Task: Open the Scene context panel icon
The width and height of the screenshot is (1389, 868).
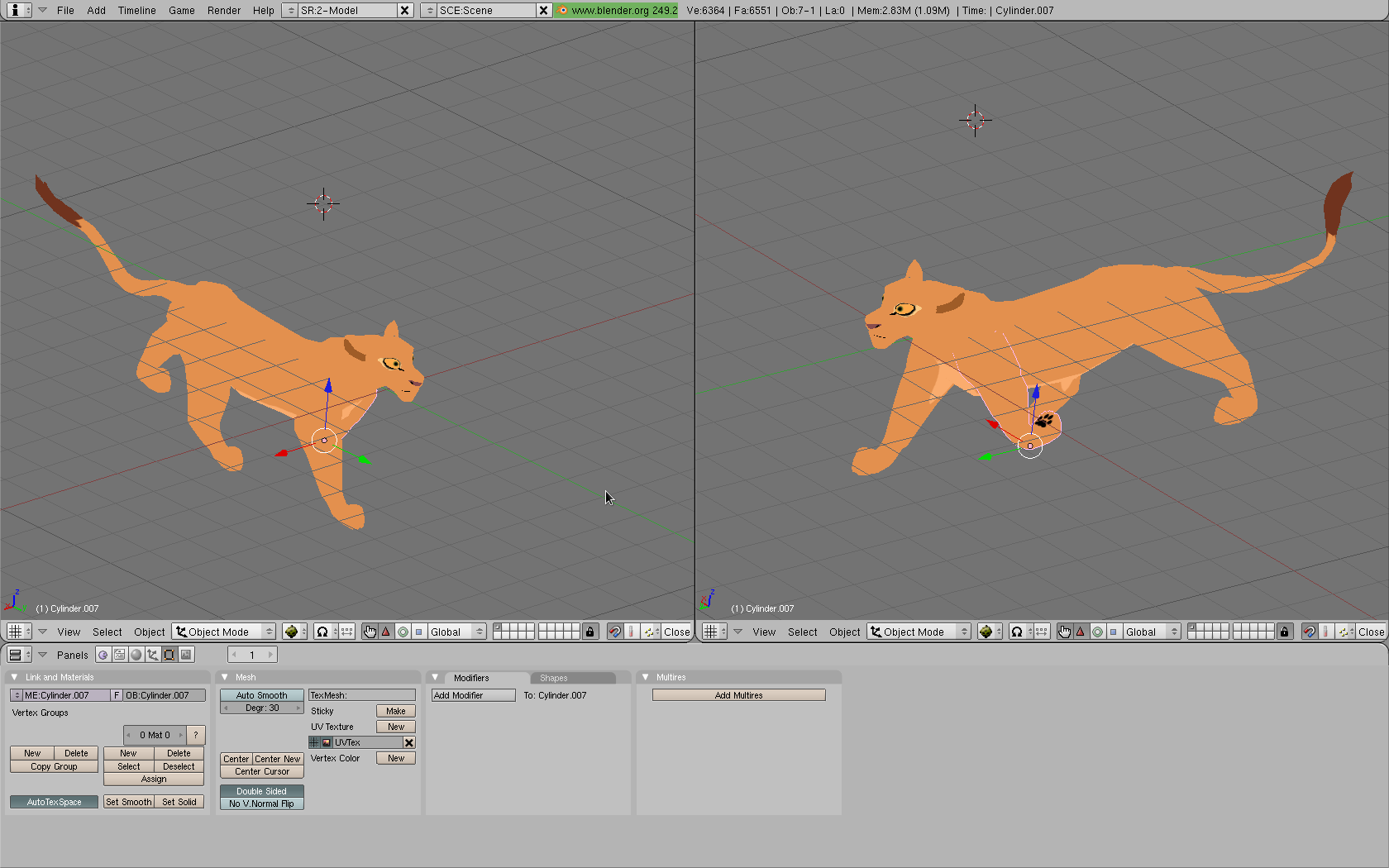Action: point(187,655)
